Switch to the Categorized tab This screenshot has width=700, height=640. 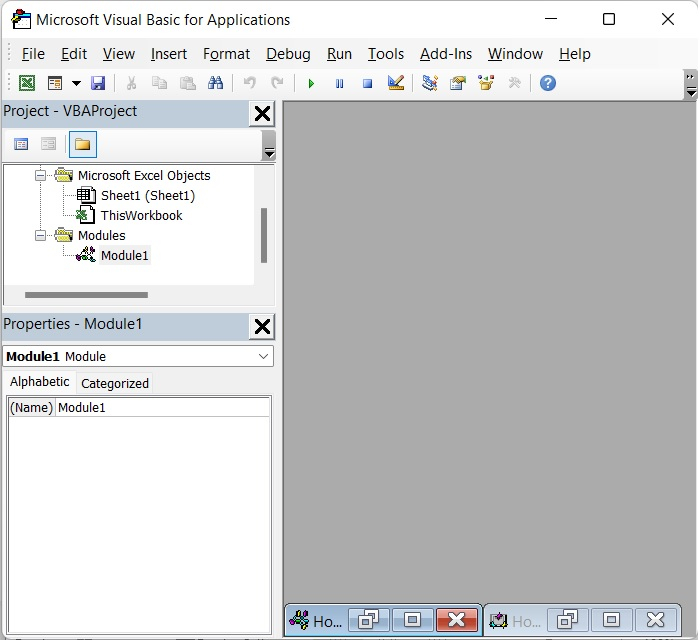click(x=115, y=383)
